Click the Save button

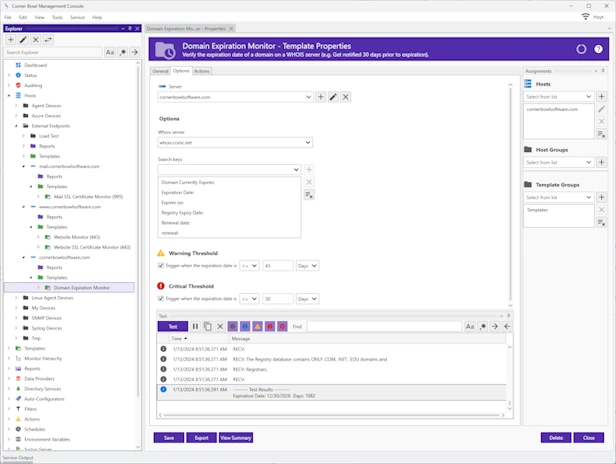point(170,437)
